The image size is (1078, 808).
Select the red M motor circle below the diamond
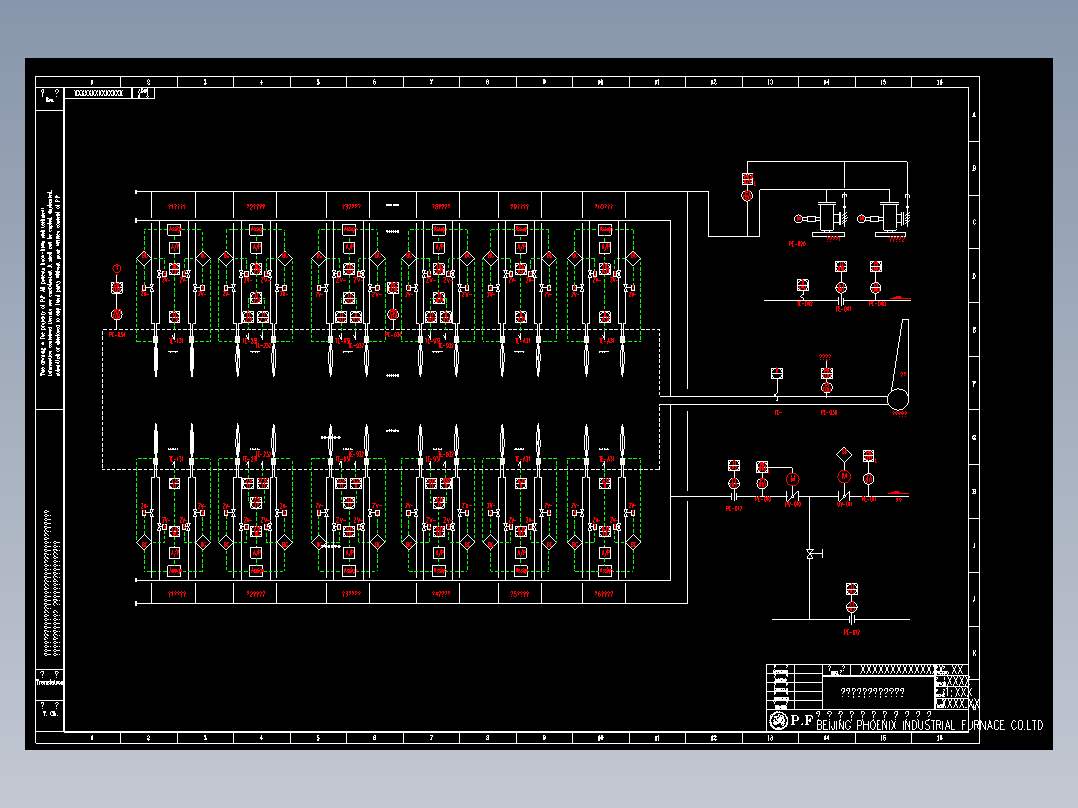pyautogui.click(x=844, y=477)
